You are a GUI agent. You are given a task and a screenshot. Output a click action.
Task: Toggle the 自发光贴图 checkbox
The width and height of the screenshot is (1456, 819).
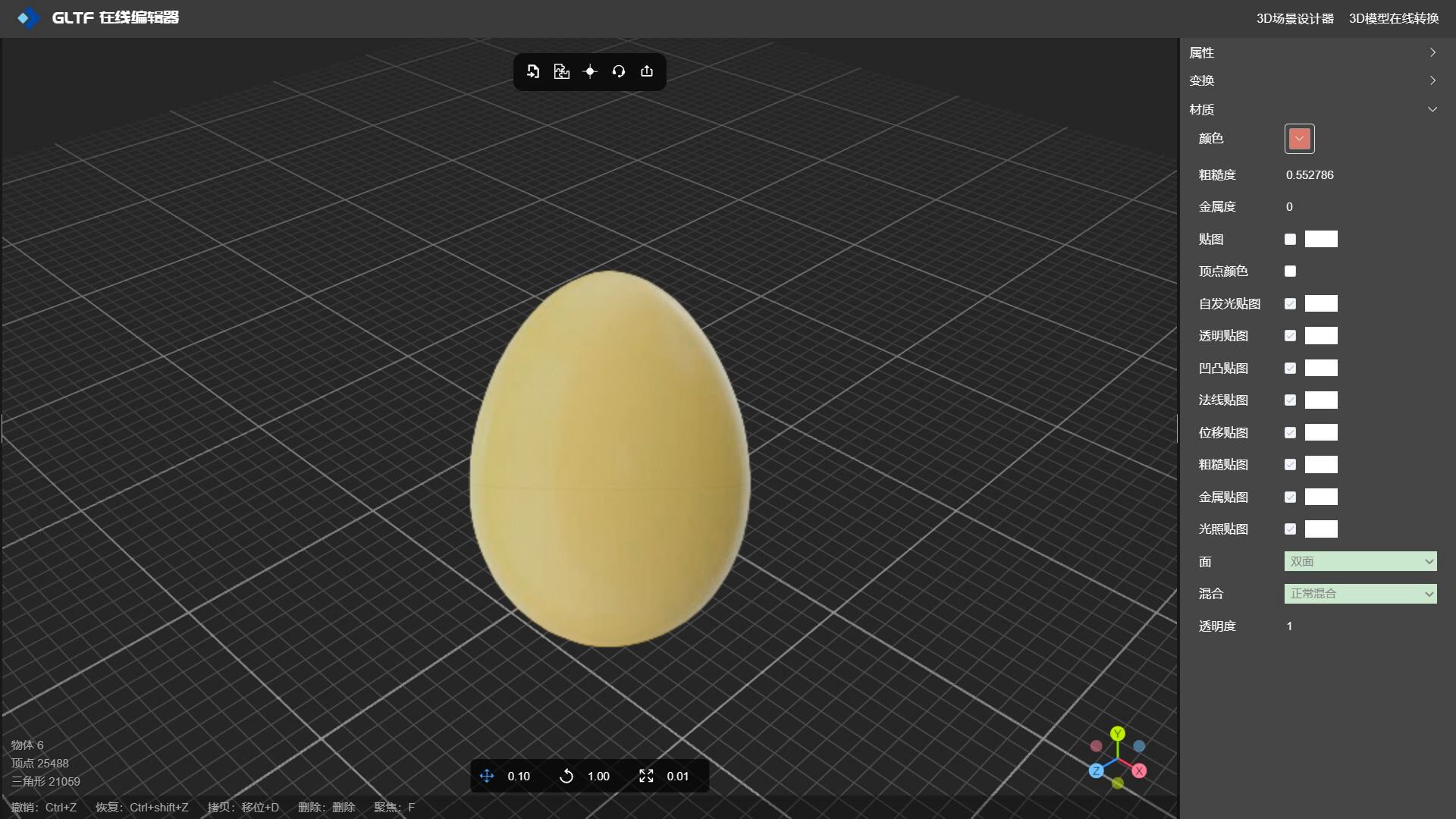pyautogui.click(x=1290, y=304)
